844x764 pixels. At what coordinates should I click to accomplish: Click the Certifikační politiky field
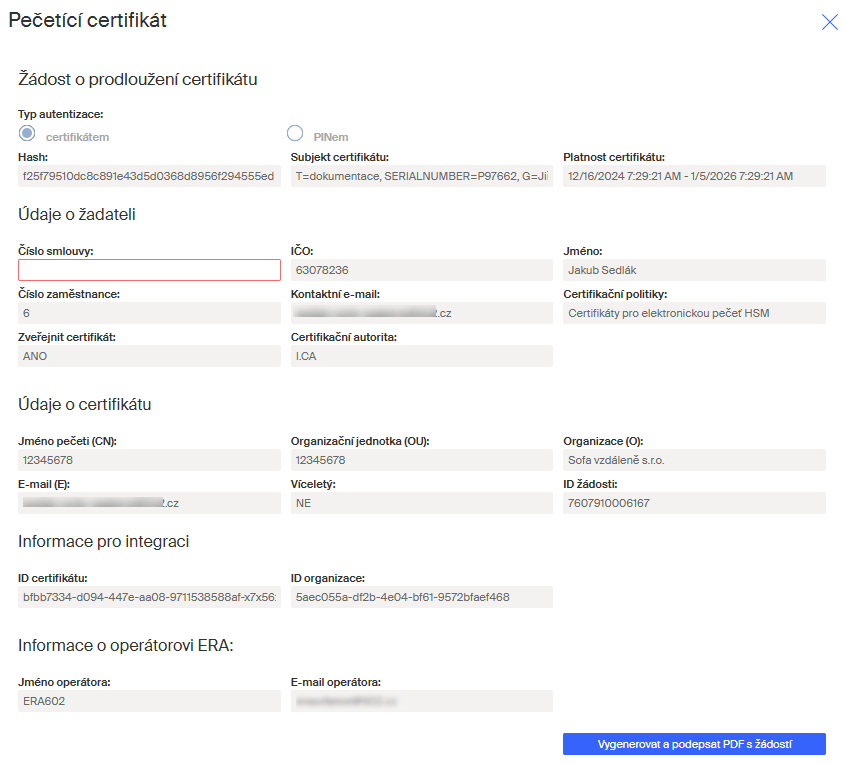coord(694,313)
